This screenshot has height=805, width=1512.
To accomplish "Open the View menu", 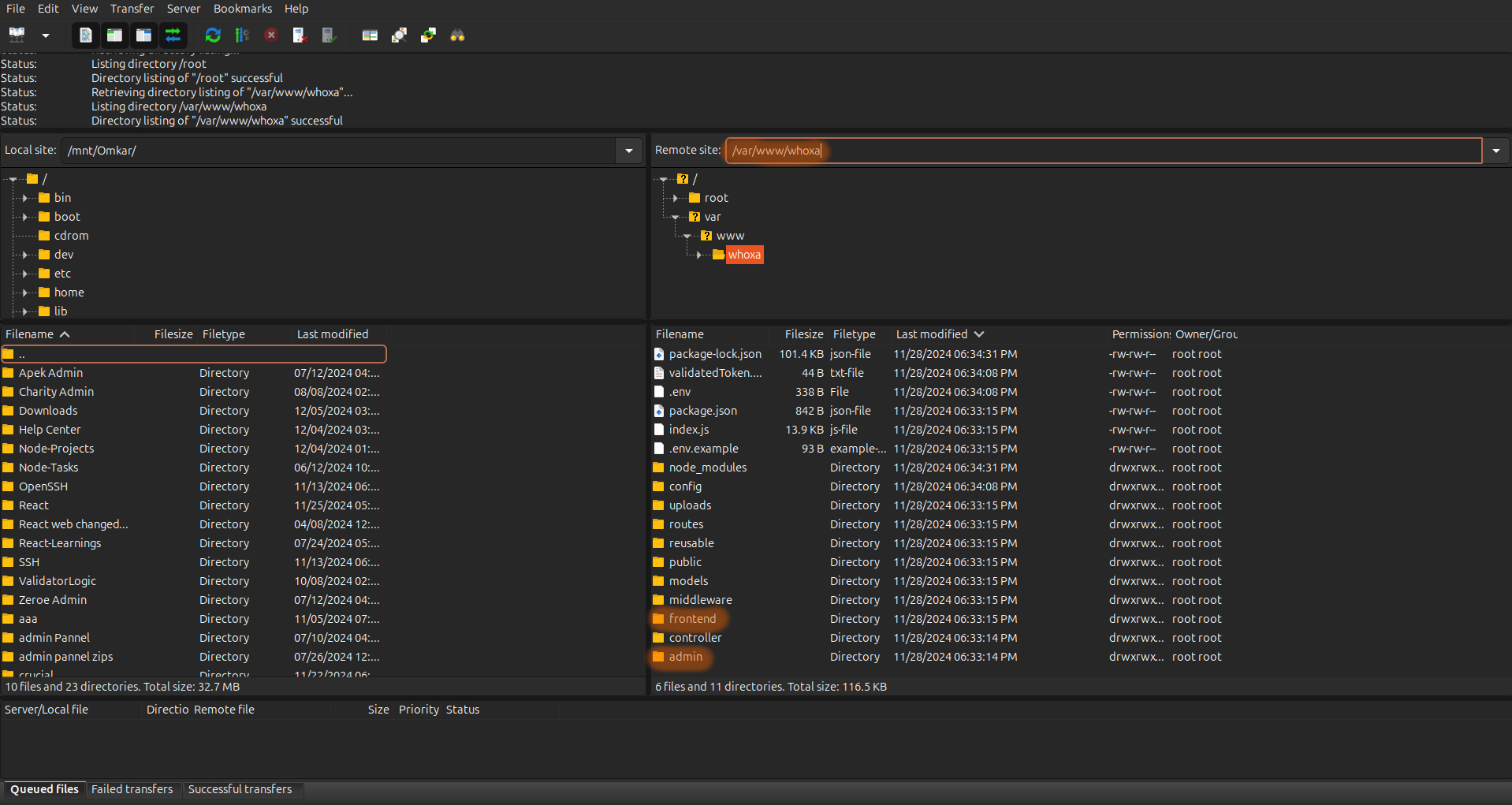I will (x=84, y=9).
